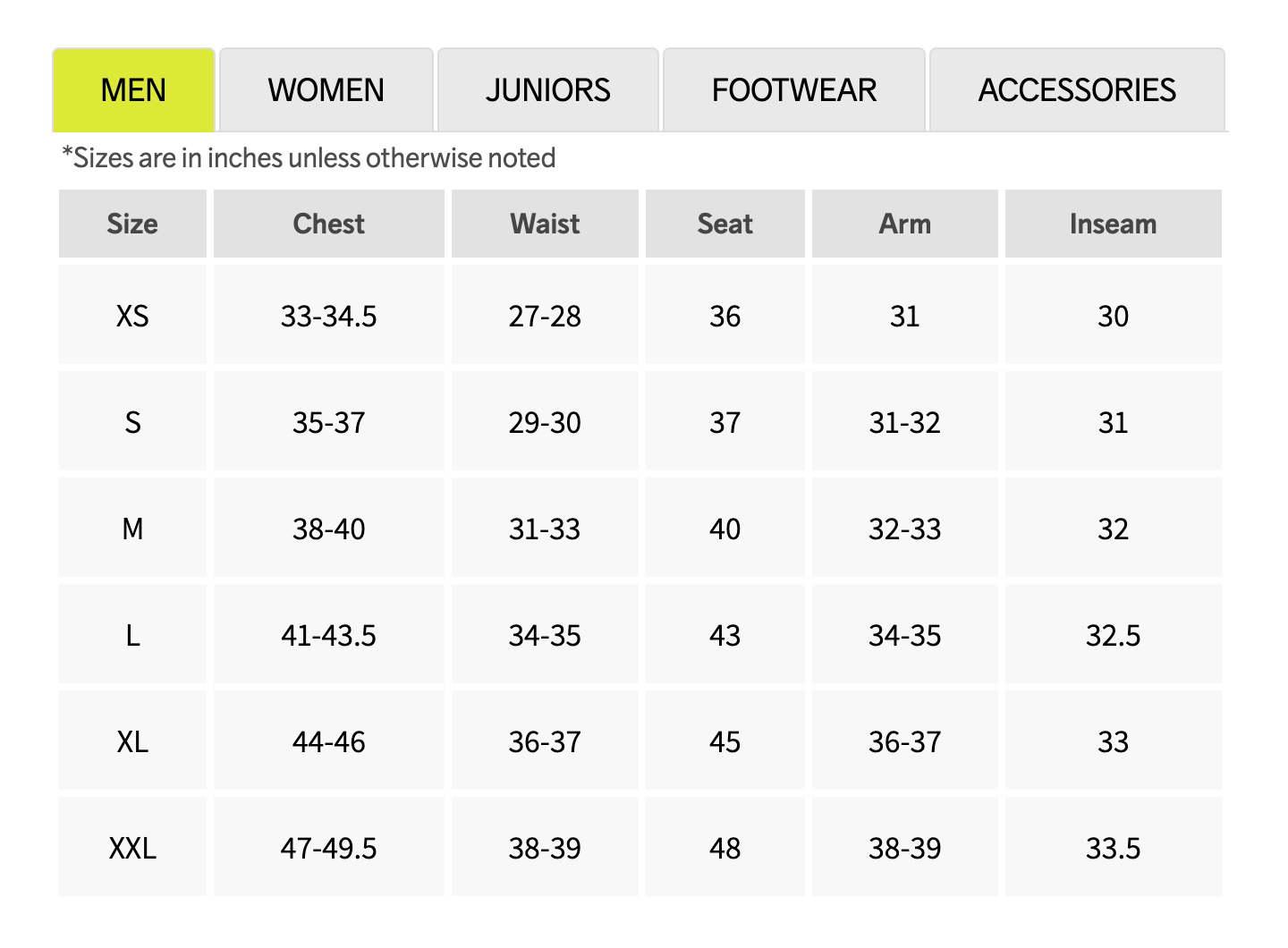
Task: Click the Arm column header
Action: point(904,224)
